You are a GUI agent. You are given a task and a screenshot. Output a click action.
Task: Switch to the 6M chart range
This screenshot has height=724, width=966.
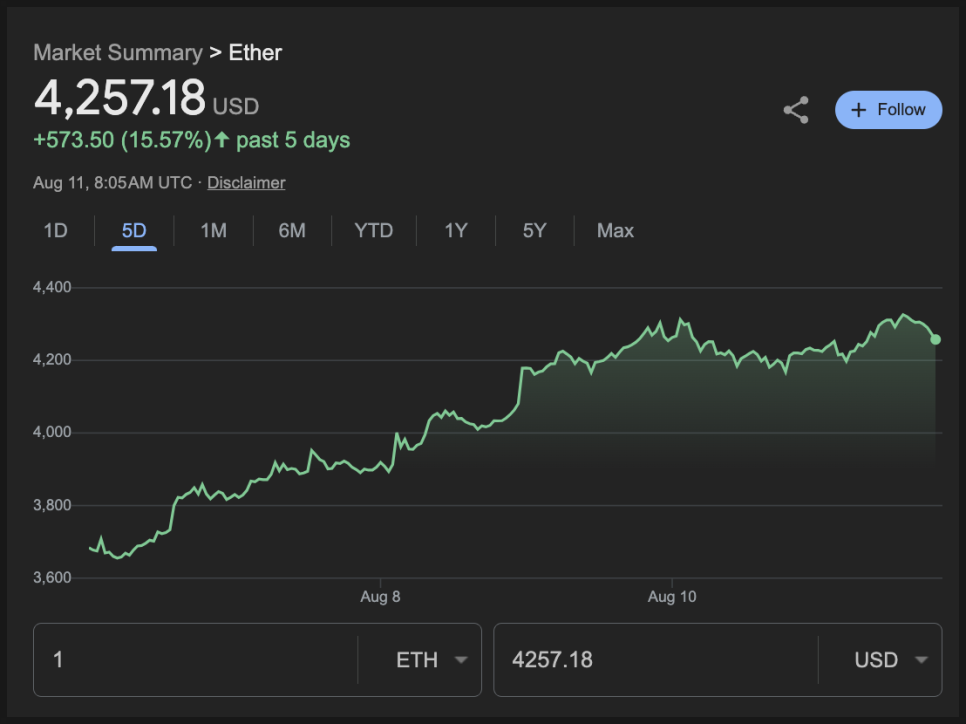(292, 230)
